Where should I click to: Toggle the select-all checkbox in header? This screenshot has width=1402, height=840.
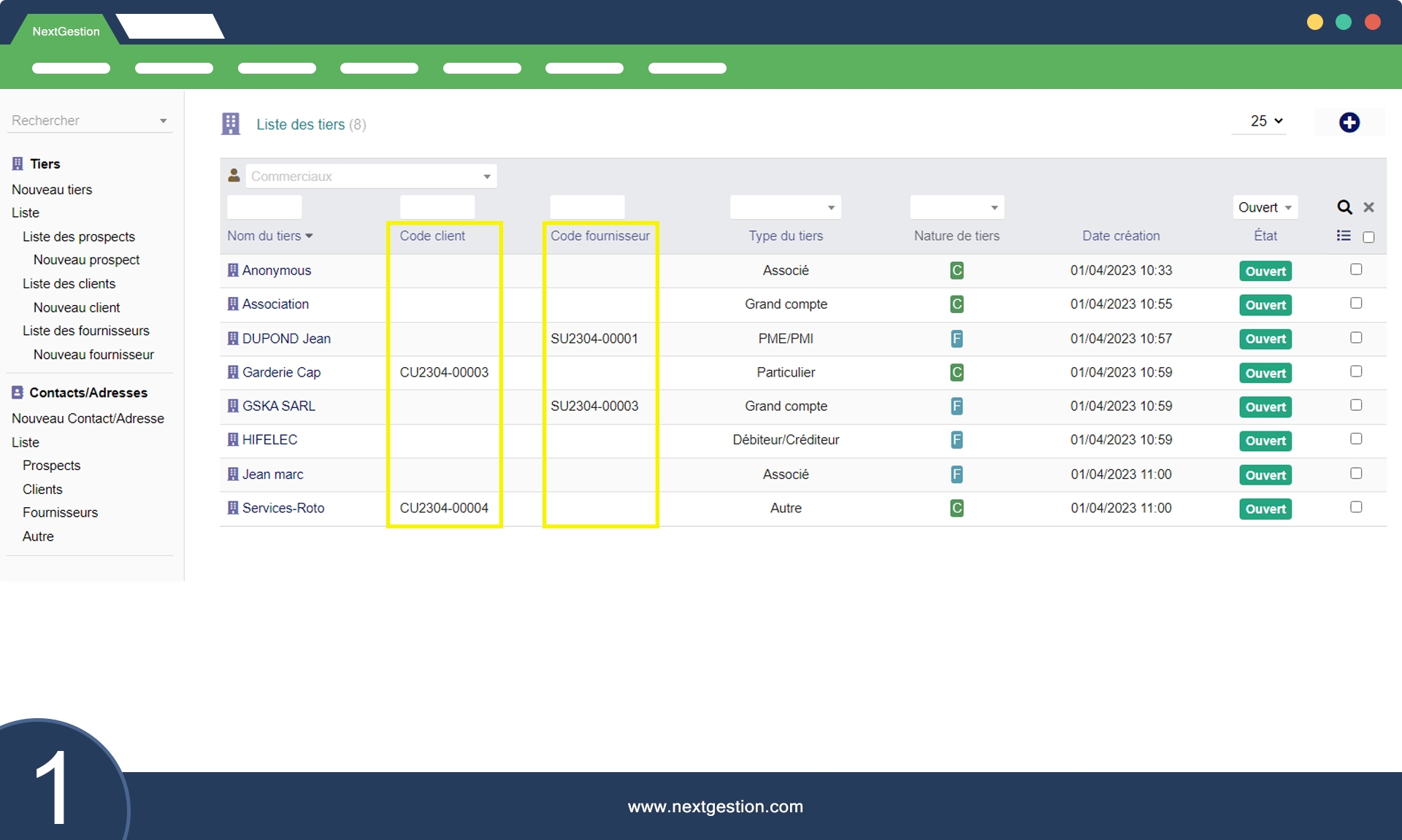(1368, 237)
